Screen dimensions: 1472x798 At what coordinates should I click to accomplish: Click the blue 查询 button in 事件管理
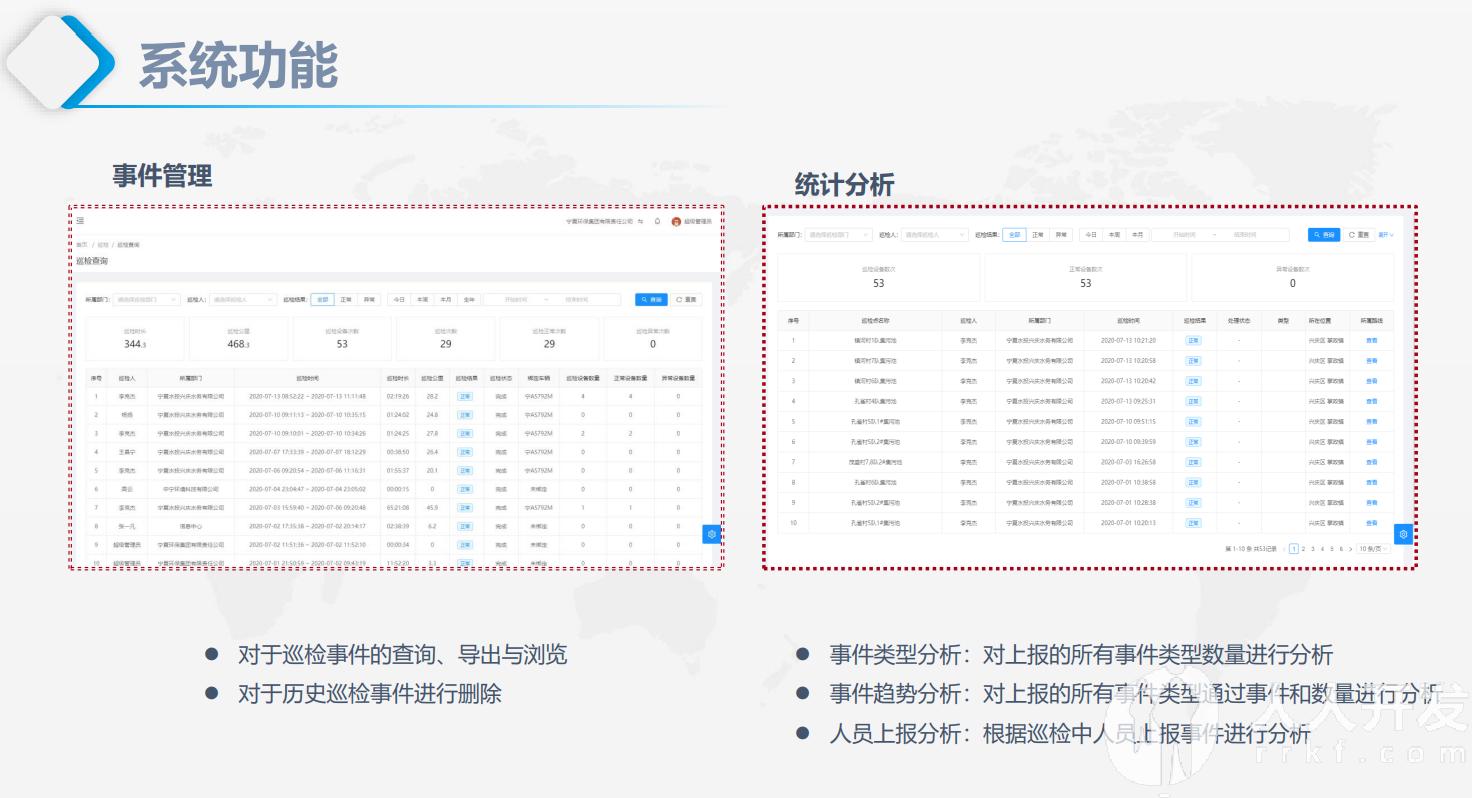point(652,299)
